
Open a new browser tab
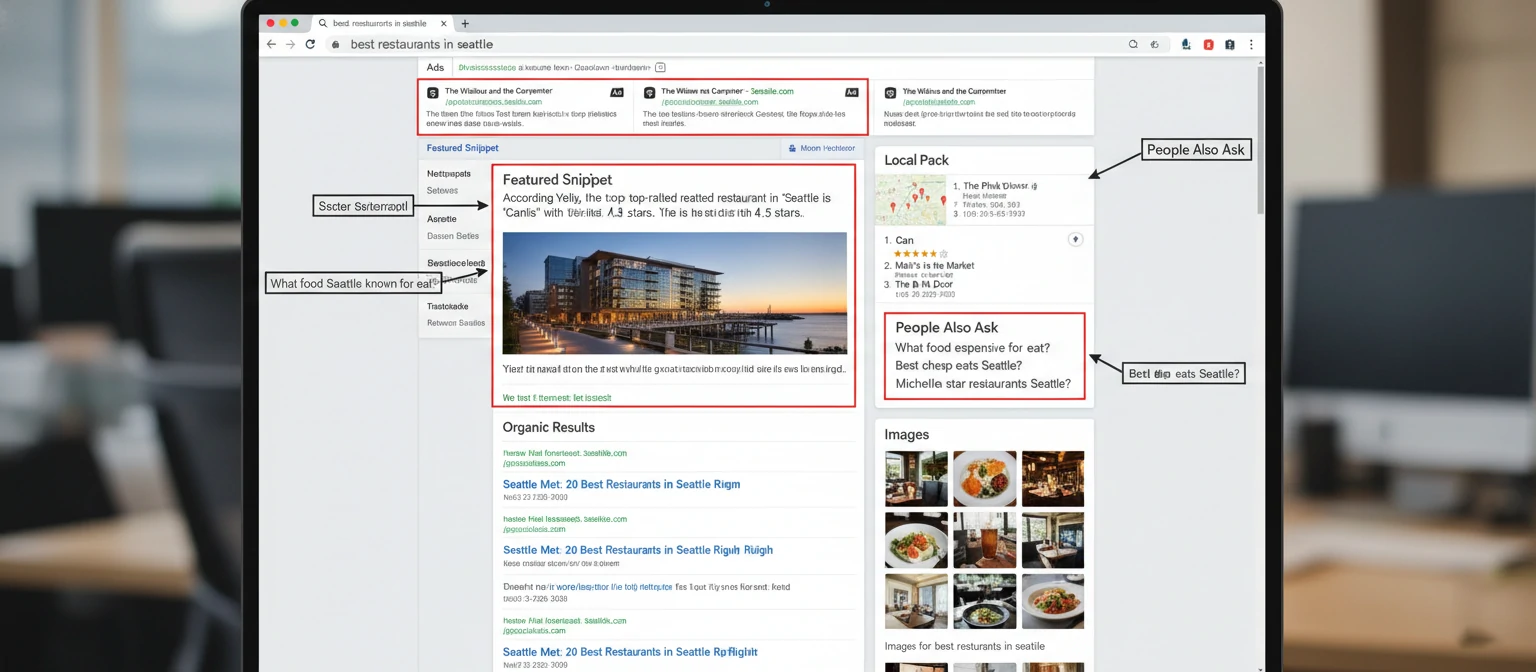(466, 22)
